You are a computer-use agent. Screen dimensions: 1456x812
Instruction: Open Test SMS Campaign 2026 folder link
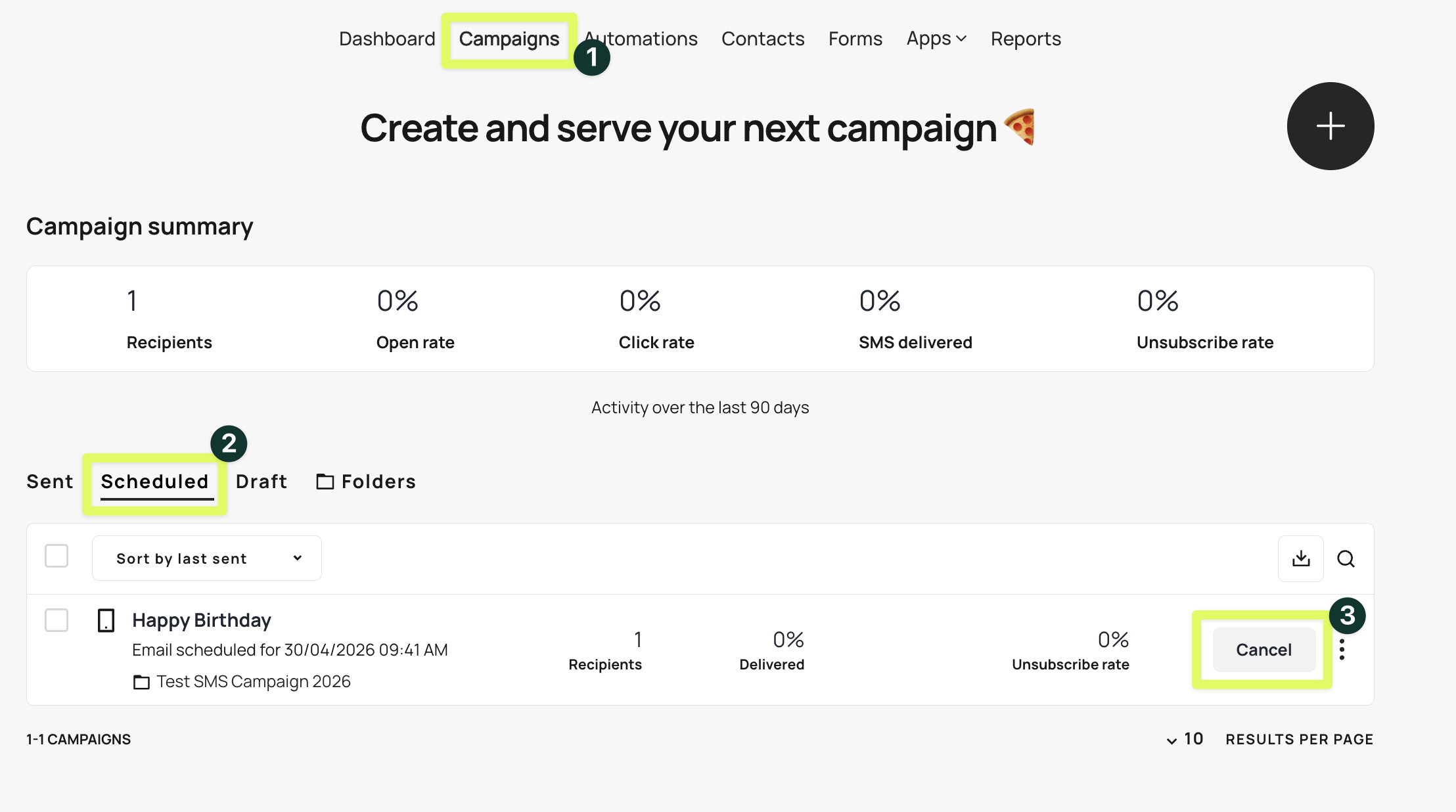[x=253, y=682]
